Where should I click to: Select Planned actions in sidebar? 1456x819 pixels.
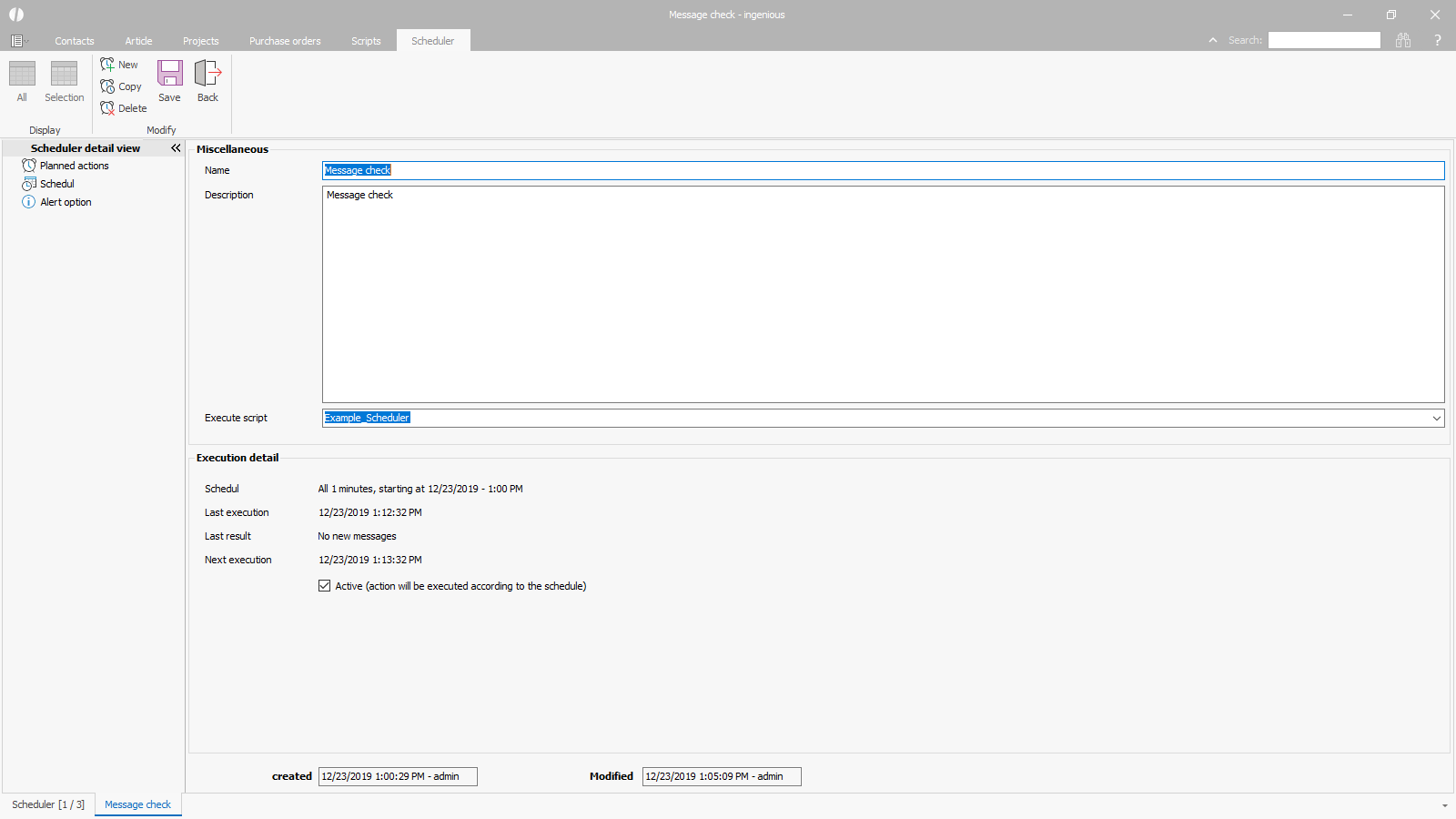[74, 166]
